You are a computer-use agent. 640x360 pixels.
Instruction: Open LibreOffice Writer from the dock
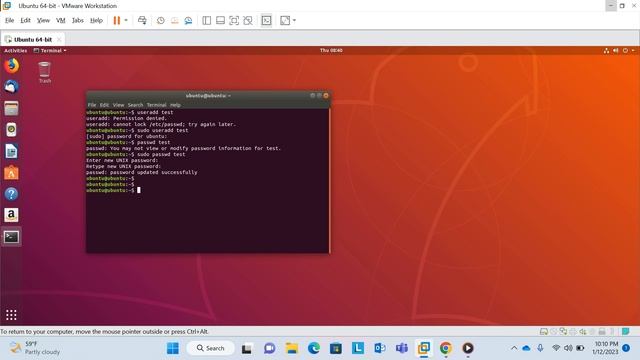[11, 151]
